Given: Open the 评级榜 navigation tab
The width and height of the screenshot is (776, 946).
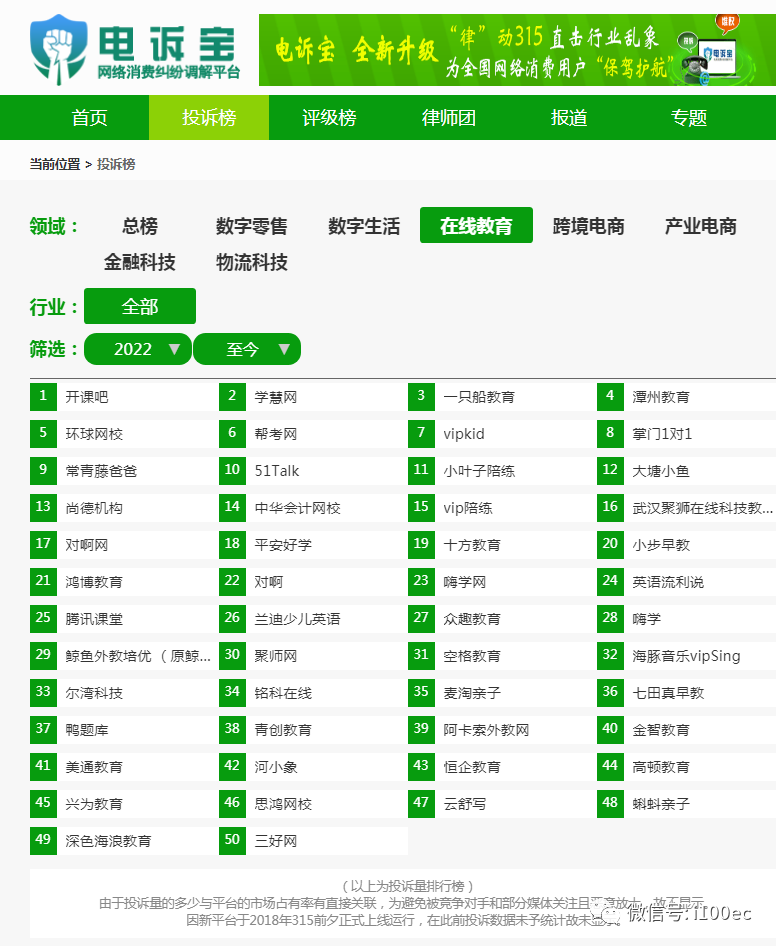Looking at the screenshot, I should click(x=329, y=118).
